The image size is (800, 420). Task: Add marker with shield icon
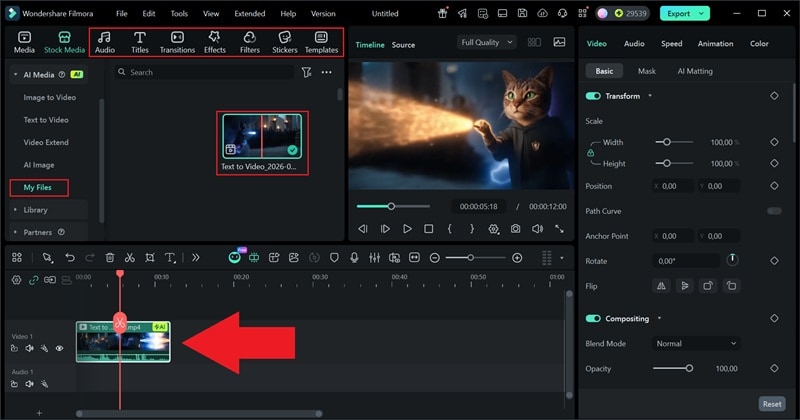334,258
